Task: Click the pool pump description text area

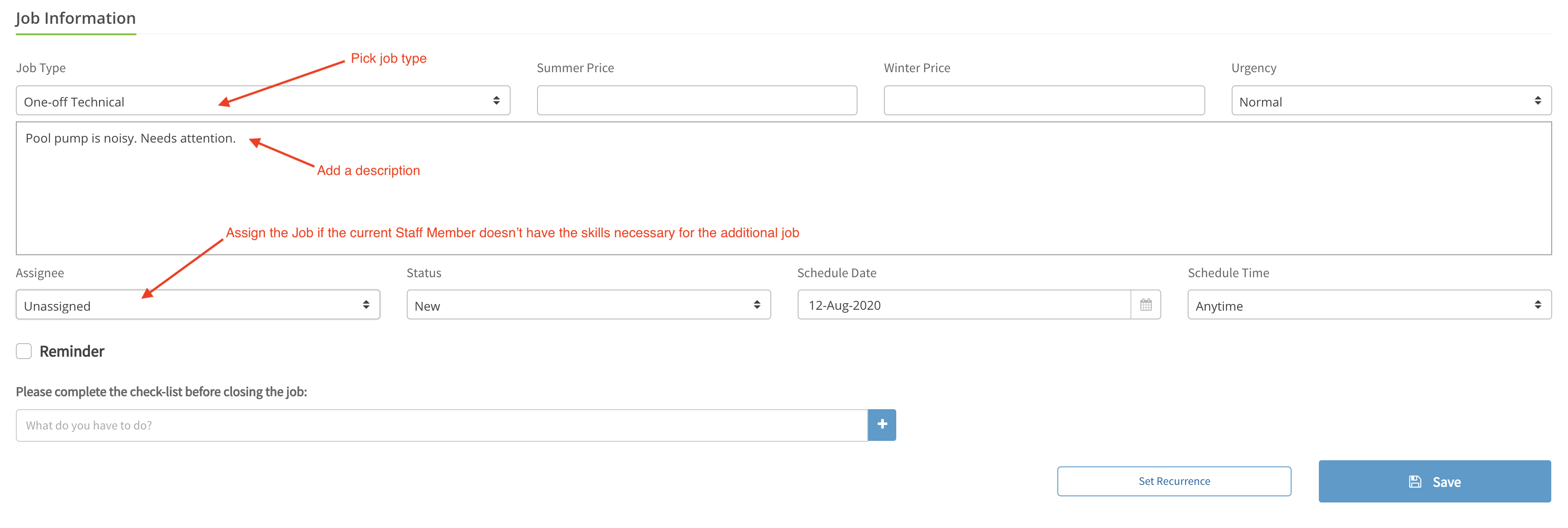Action: pyautogui.click(x=784, y=189)
